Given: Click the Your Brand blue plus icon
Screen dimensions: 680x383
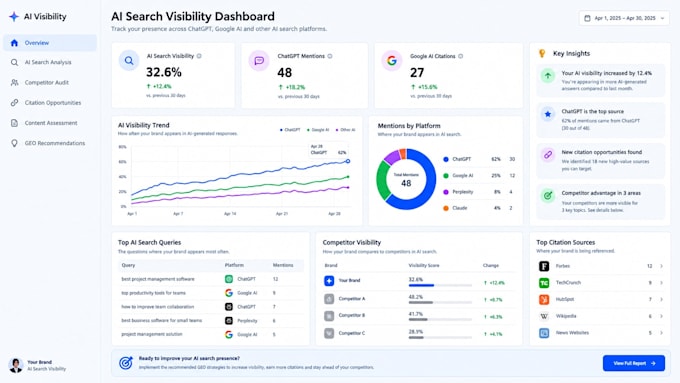Looking at the screenshot, I should 329,281.
